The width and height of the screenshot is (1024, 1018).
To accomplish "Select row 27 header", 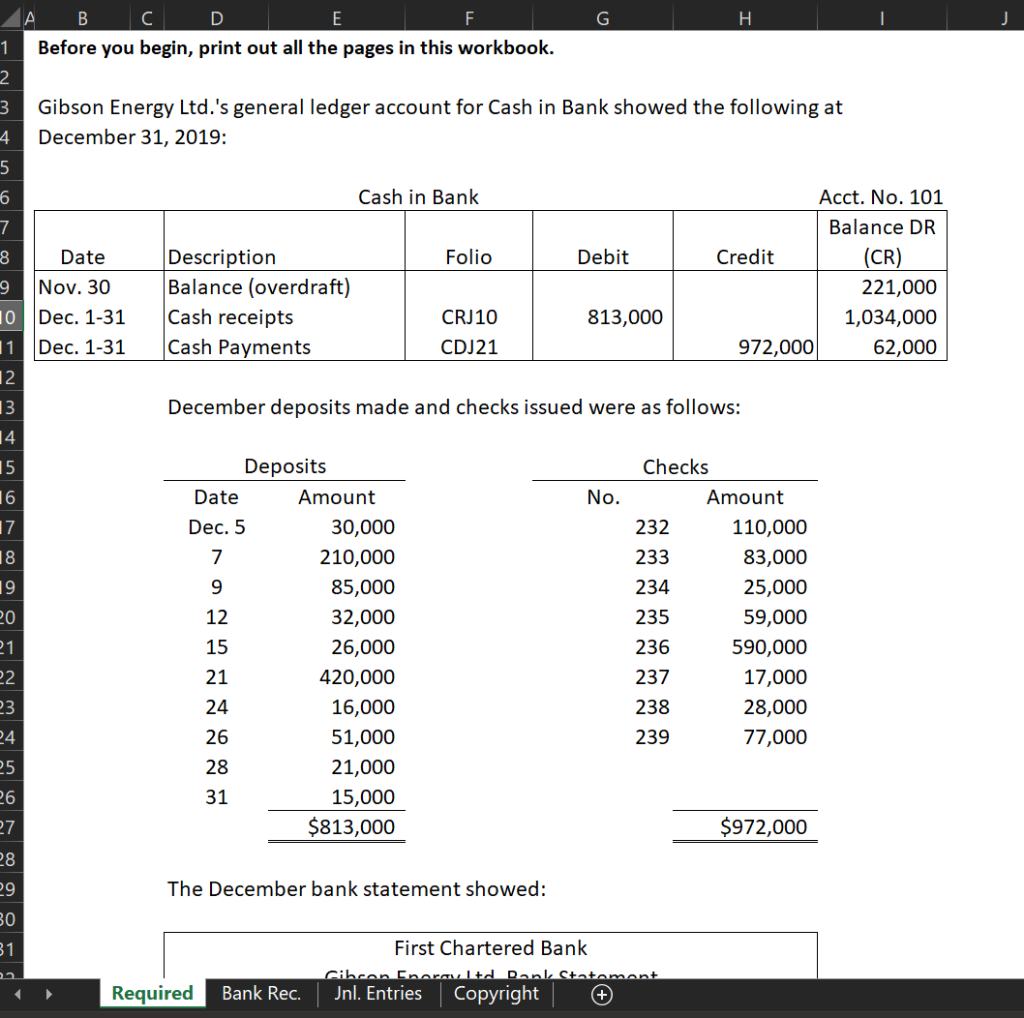I will pos(11,827).
